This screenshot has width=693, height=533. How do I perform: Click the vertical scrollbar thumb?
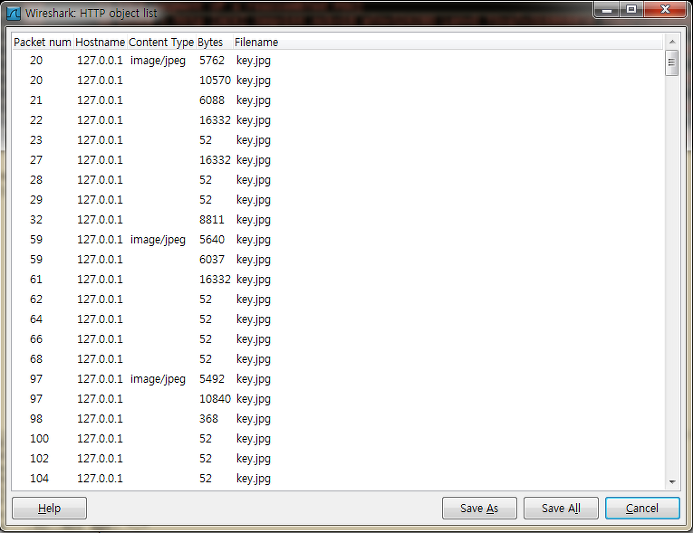click(672, 63)
